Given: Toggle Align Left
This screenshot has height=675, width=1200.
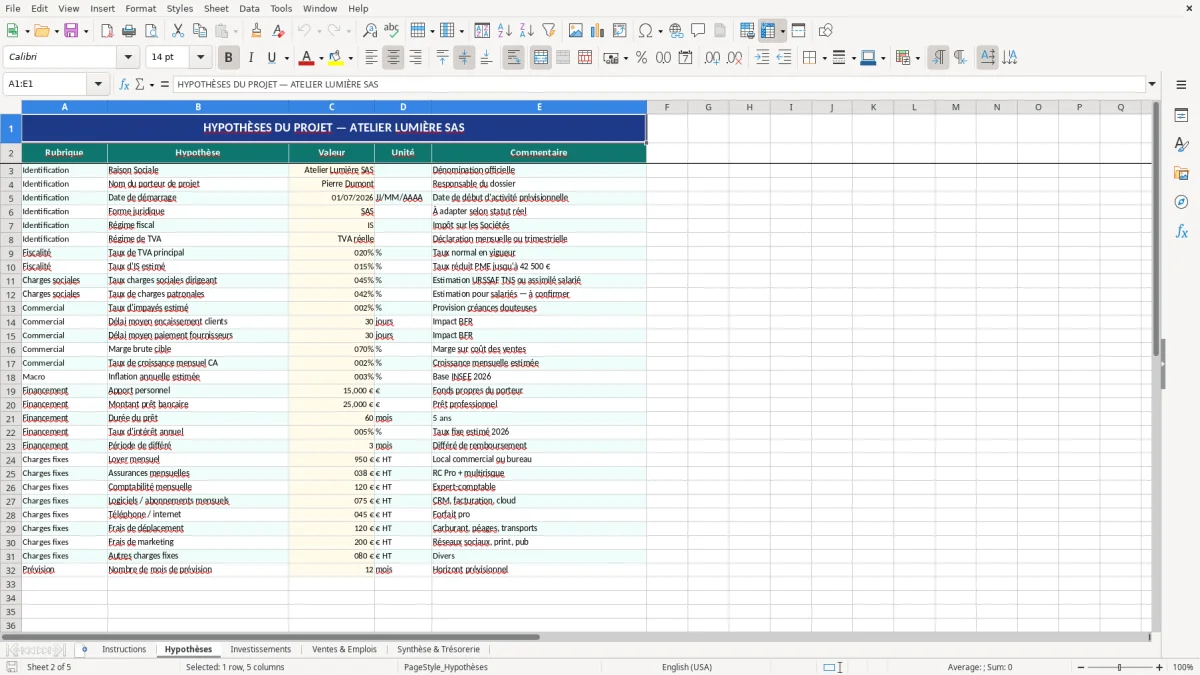Looking at the screenshot, I should tap(371, 58).
